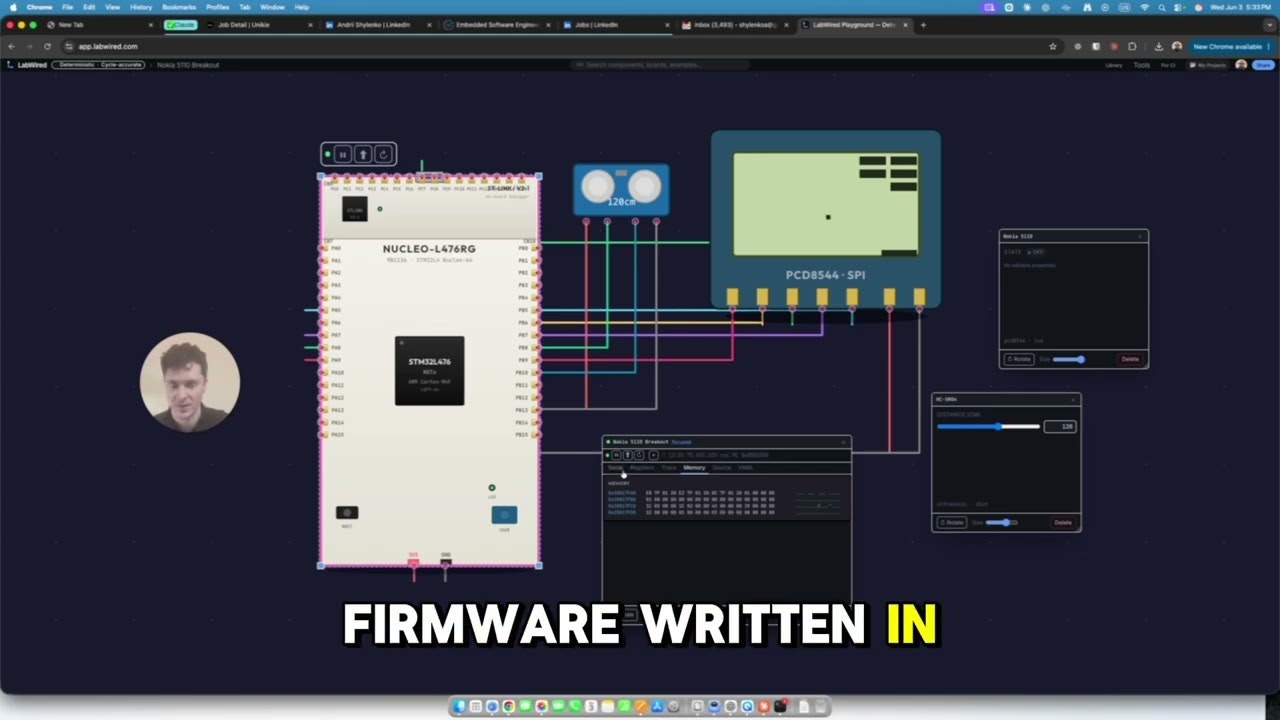
Task: Adjust the Size slider in the Nokia 5110 panel
Action: coord(1069,359)
